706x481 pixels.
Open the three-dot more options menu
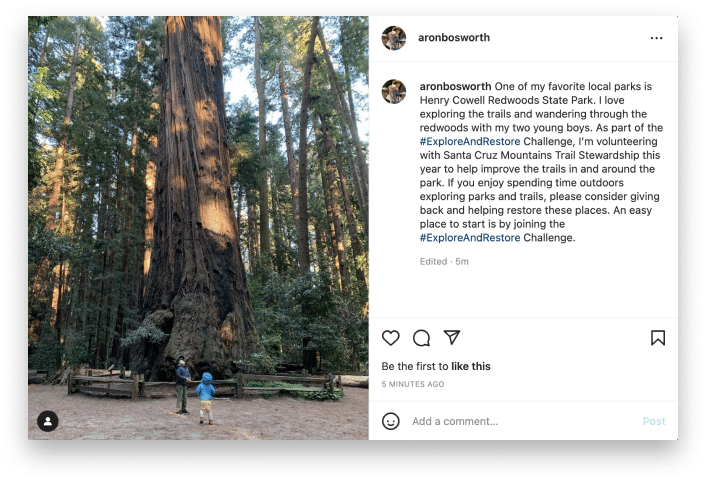[x=657, y=38]
